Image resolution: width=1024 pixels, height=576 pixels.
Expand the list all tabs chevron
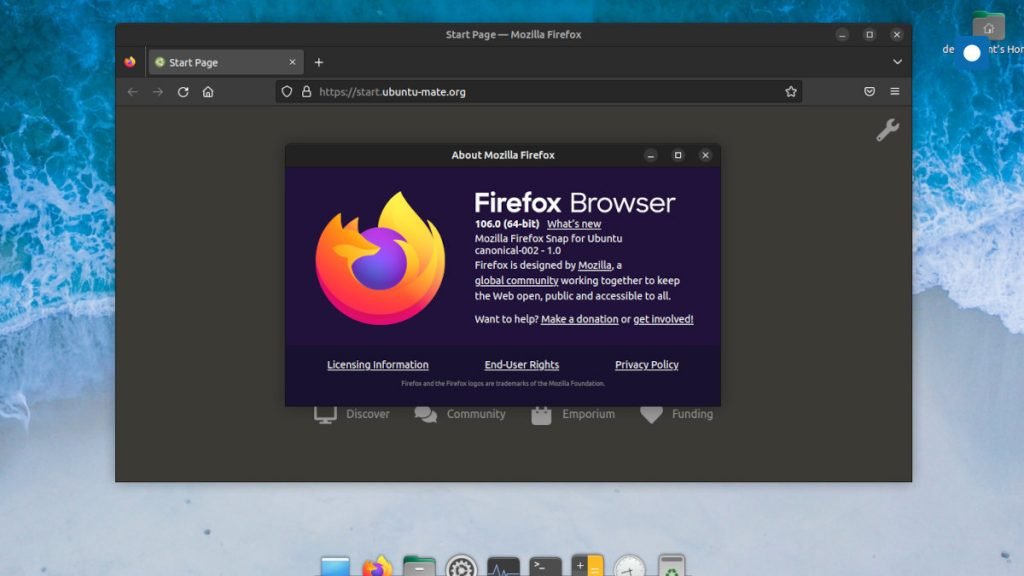coord(897,62)
